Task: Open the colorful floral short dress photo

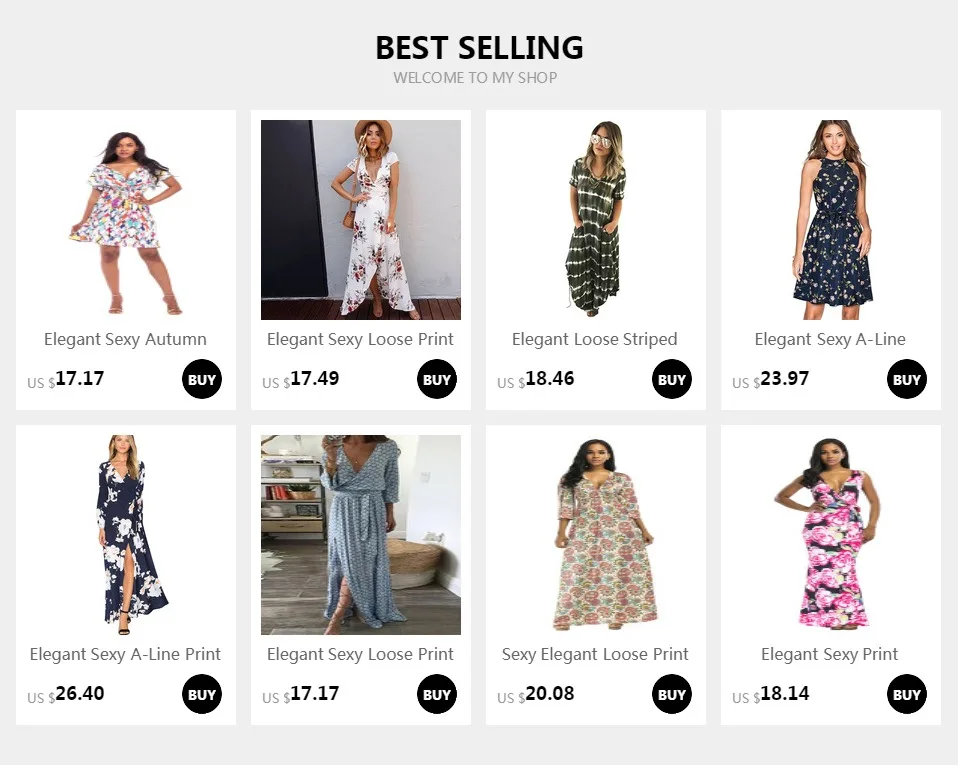Action: click(126, 220)
